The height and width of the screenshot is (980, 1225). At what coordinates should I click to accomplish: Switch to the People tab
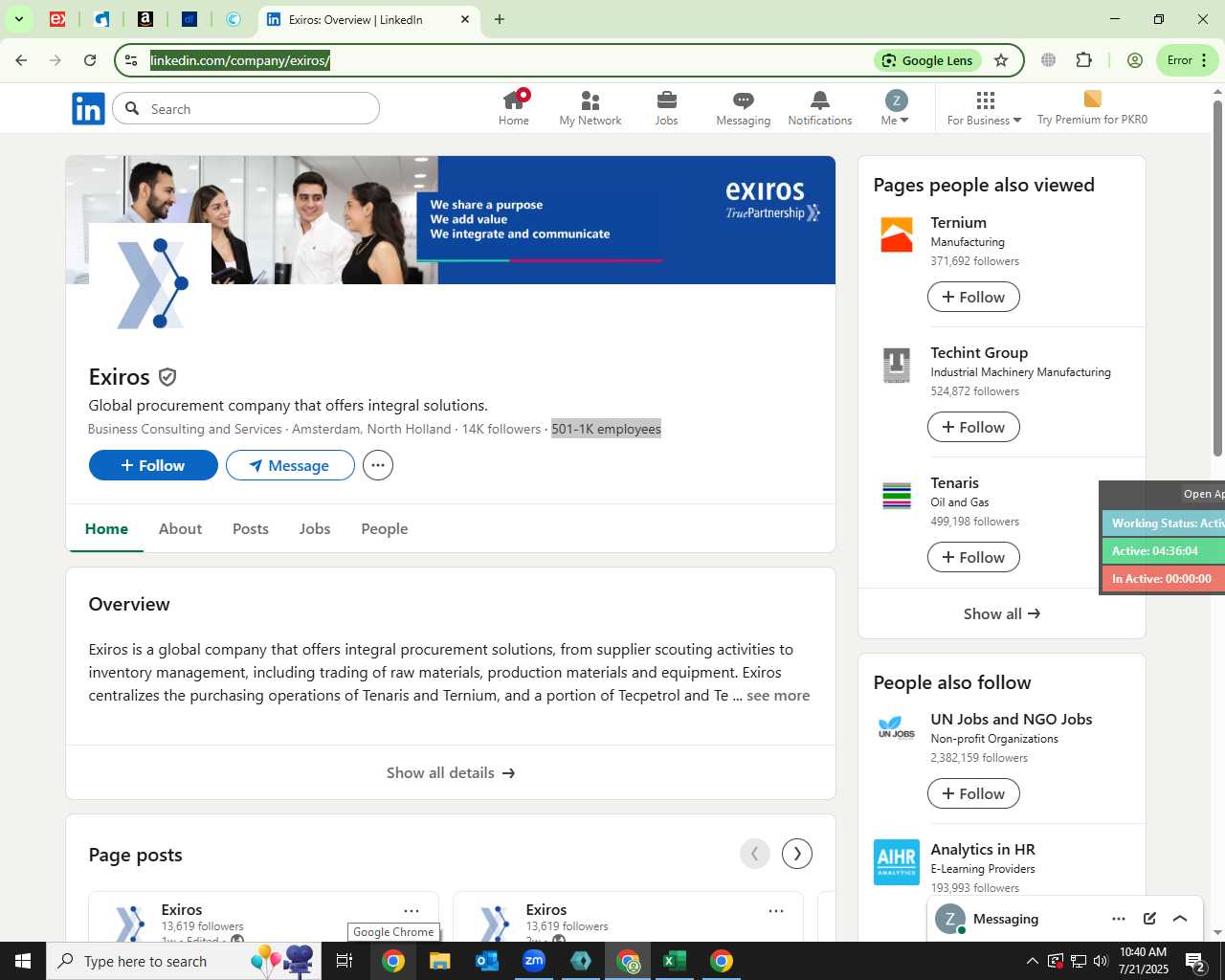click(x=385, y=528)
